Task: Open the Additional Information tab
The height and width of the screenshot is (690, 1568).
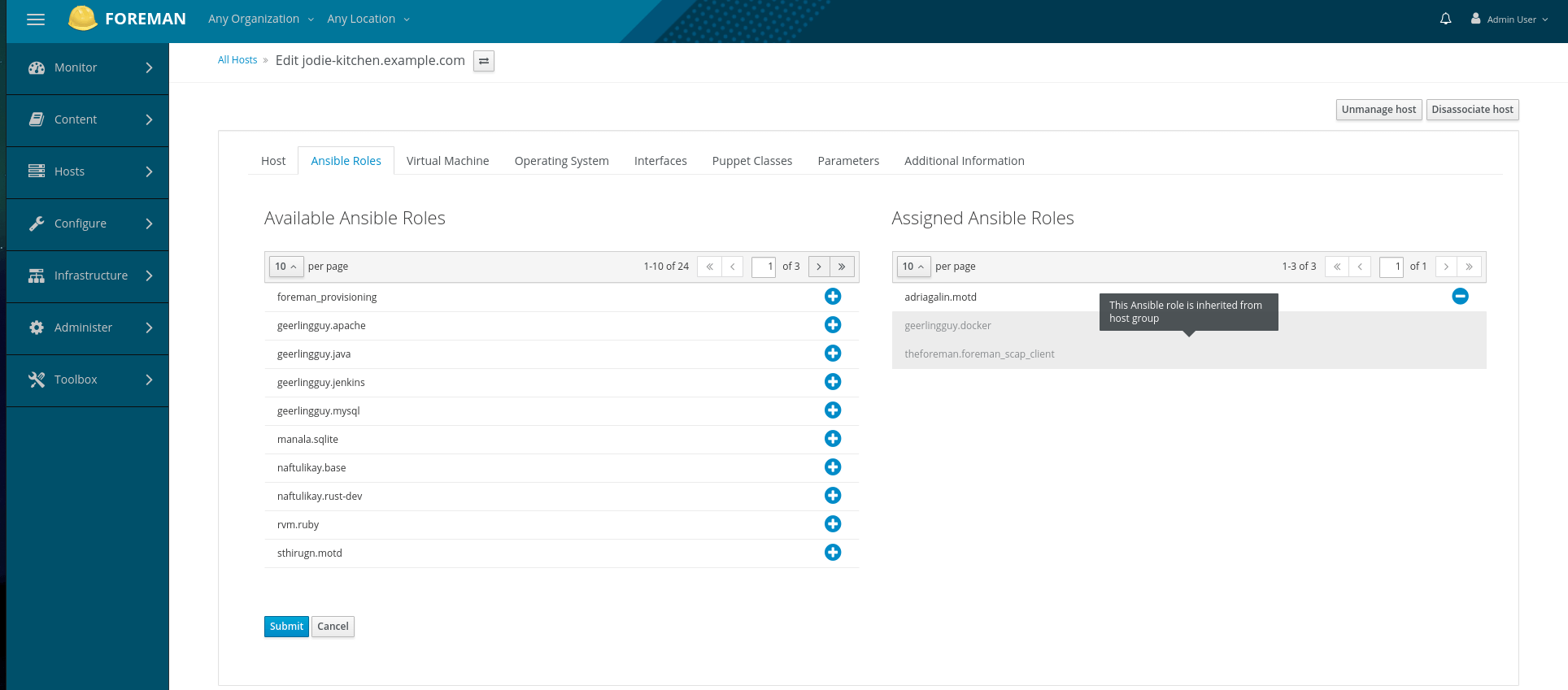Action: click(965, 161)
